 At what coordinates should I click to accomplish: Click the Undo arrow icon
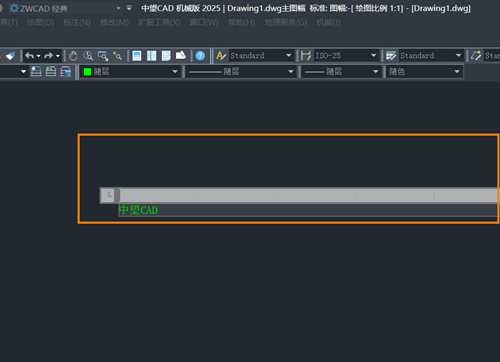pyautogui.click(x=29, y=56)
